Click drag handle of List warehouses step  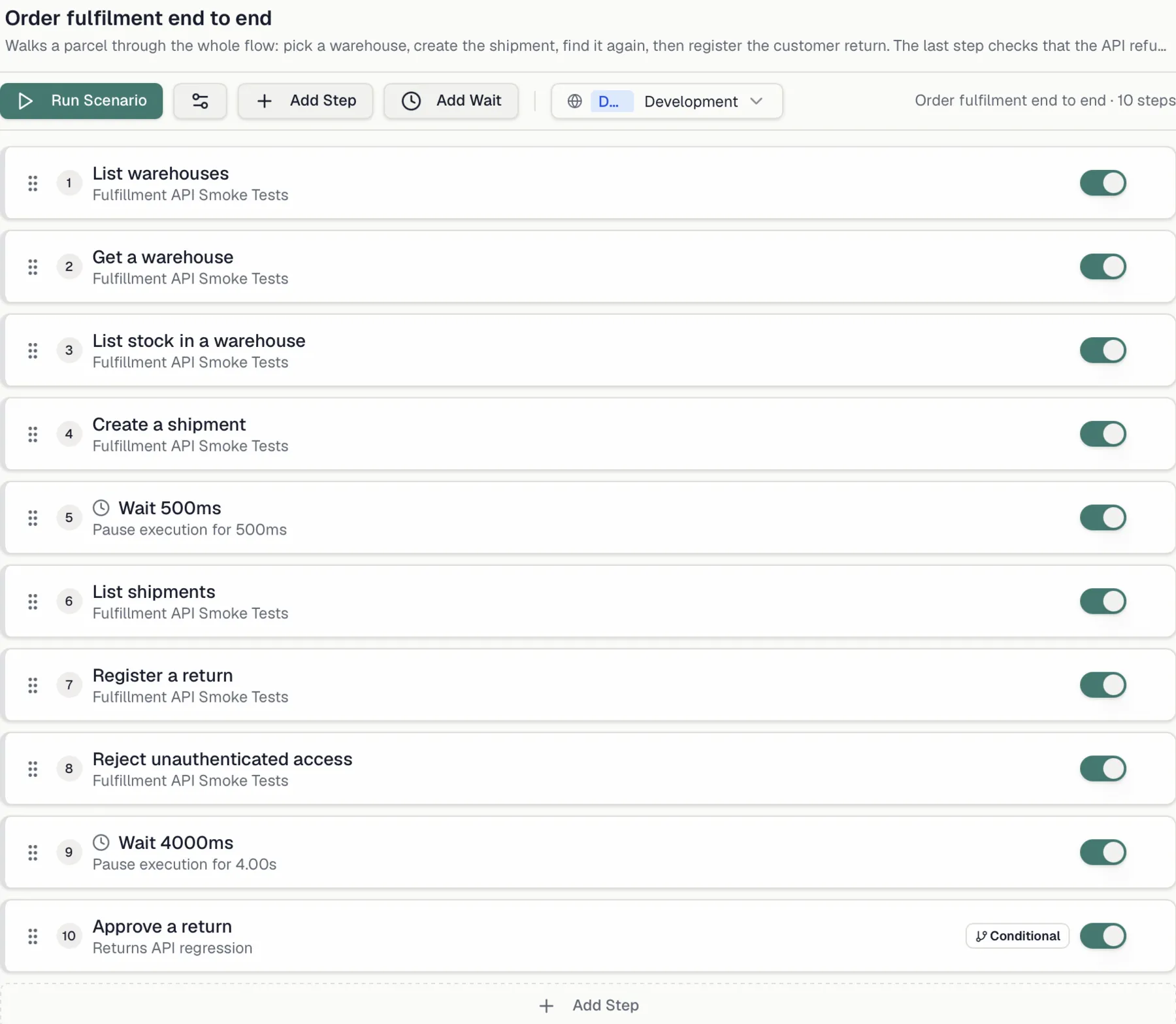pos(33,183)
